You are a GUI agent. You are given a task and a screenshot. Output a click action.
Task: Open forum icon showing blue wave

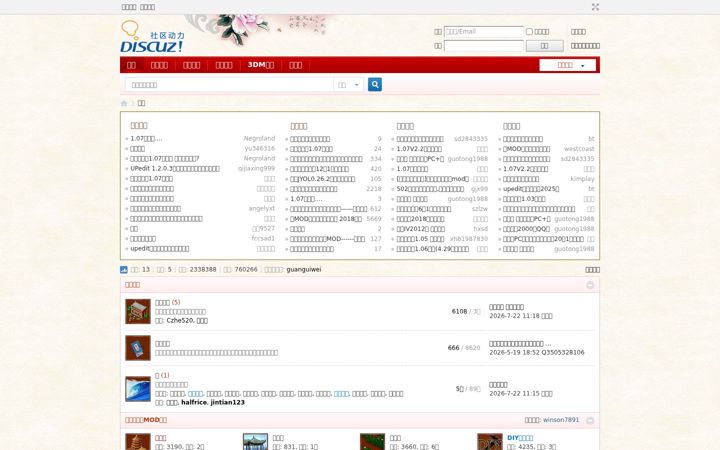point(138,389)
